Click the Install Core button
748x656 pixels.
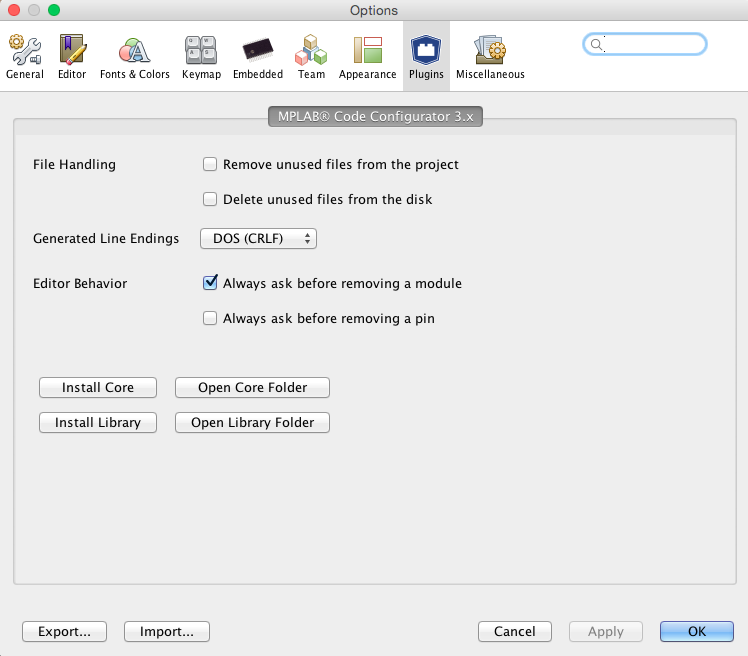tap(98, 388)
